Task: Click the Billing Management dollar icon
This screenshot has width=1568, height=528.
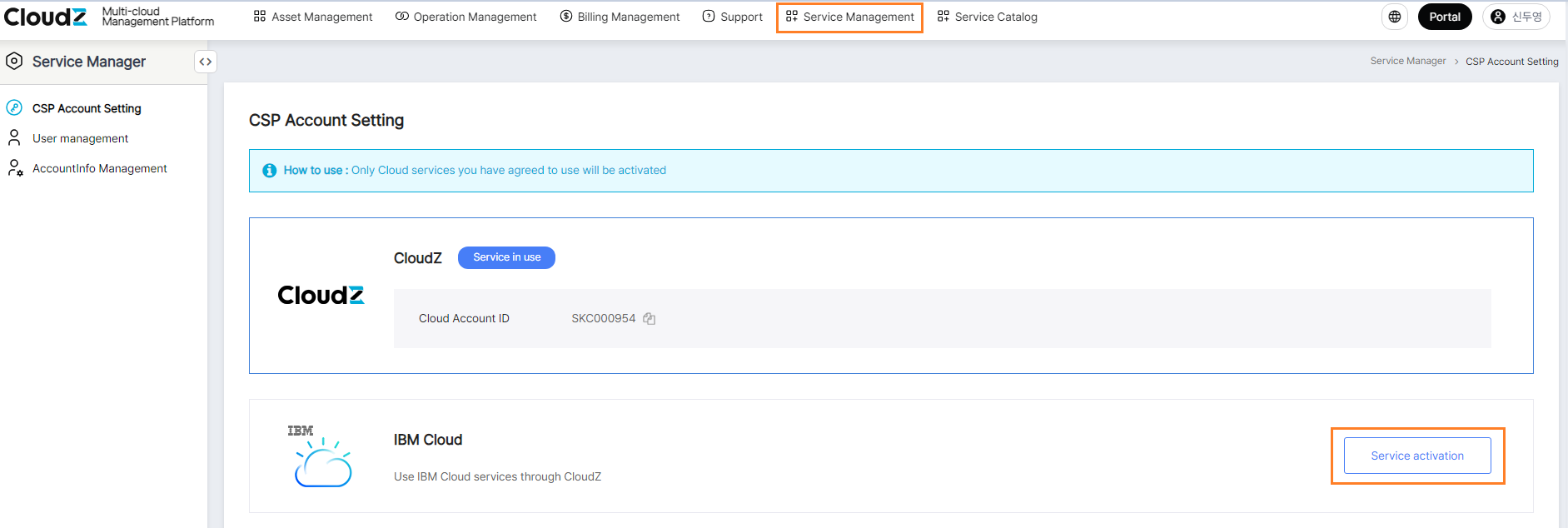Action: click(566, 16)
